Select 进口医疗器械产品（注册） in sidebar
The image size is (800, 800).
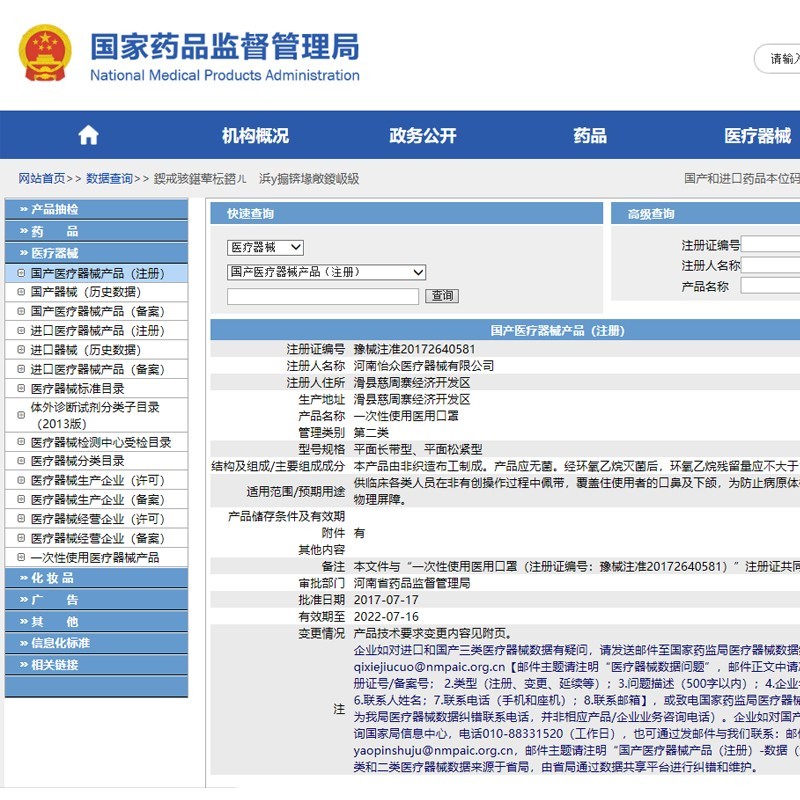point(97,331)
